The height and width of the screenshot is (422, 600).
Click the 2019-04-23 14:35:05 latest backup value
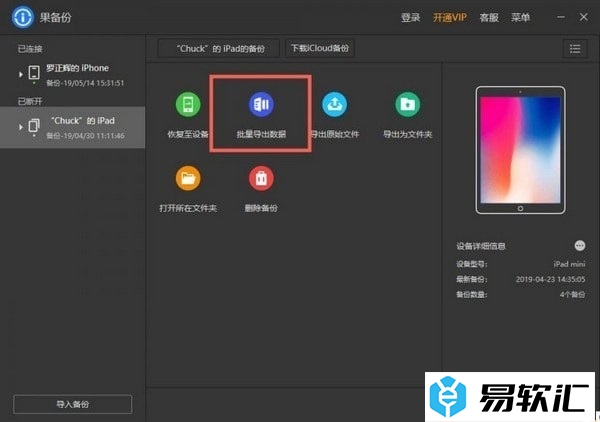(550, 279)
